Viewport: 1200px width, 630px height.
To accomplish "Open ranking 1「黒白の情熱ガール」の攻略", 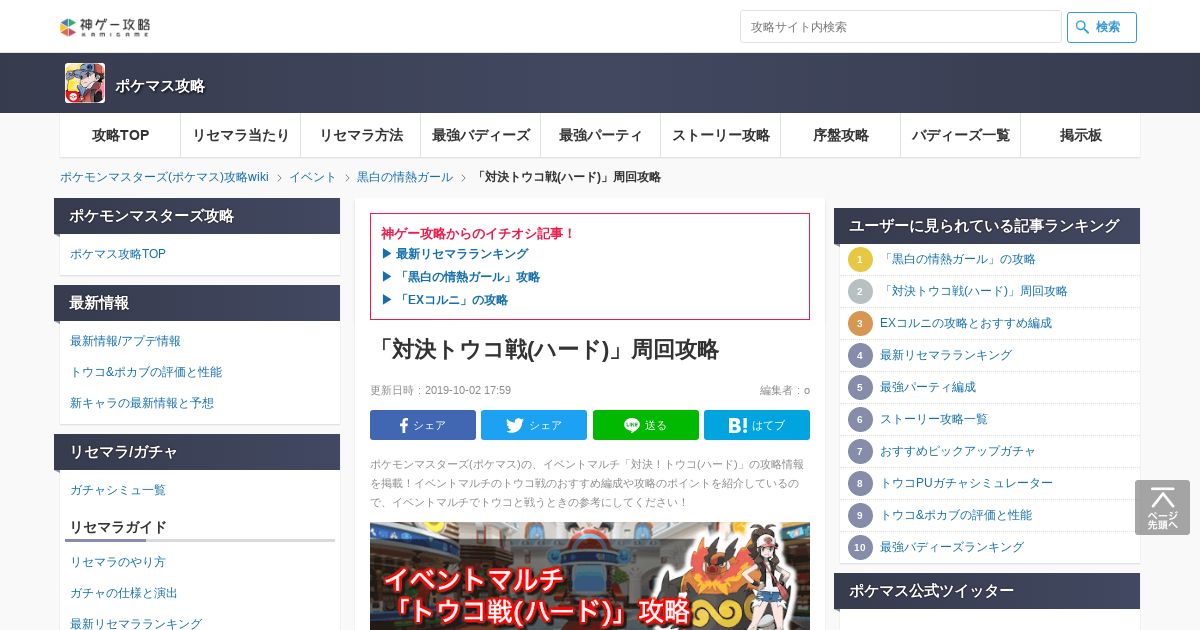I will coord(957,259).
